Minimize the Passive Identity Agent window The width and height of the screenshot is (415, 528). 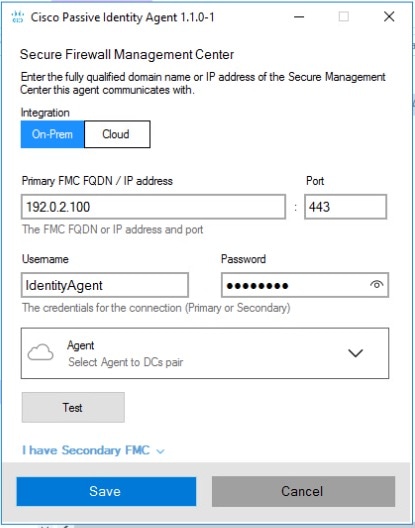point(299,16)
